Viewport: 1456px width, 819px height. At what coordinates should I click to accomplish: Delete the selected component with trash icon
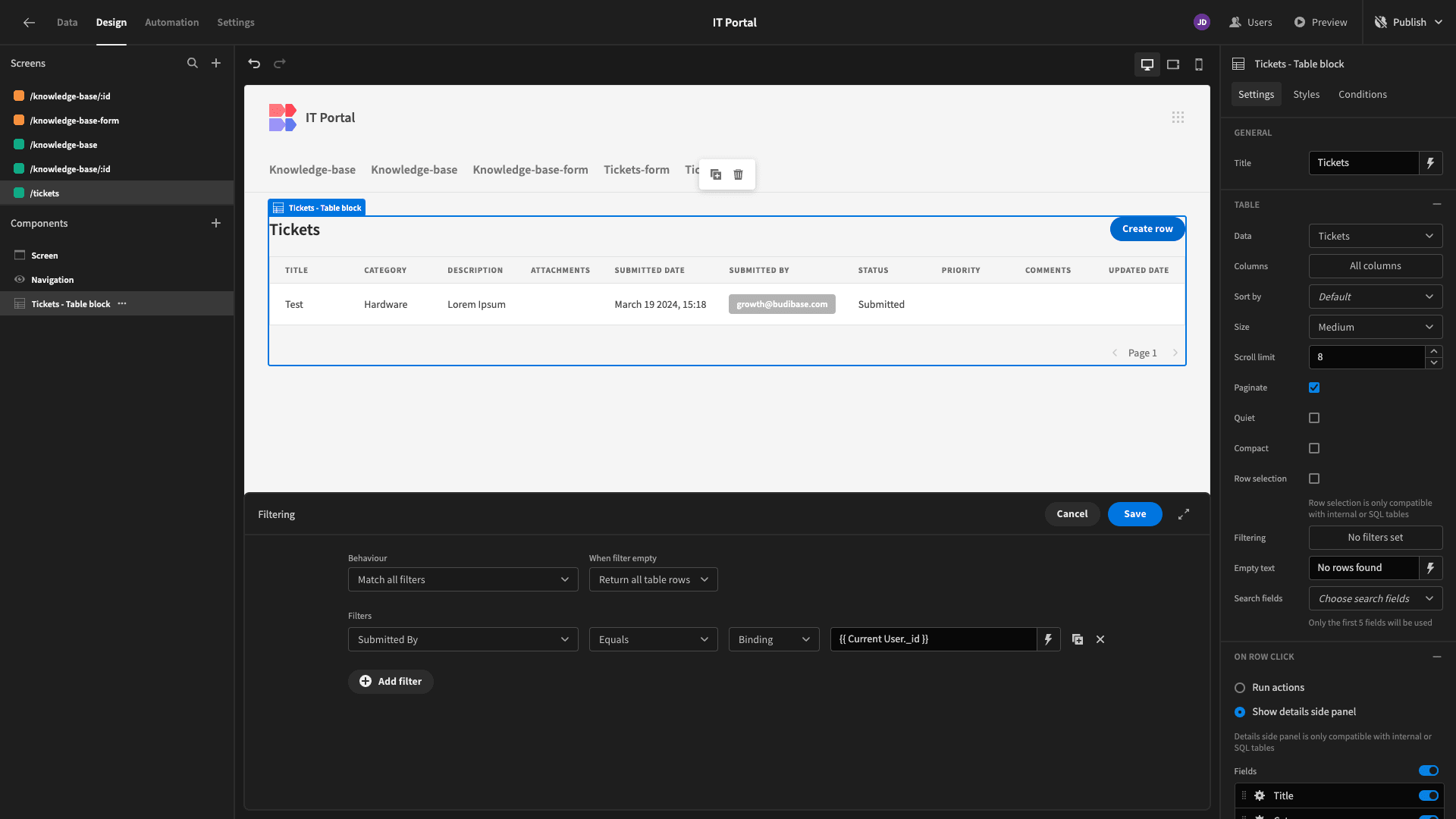pyautogui.click(x=739, y=174)
